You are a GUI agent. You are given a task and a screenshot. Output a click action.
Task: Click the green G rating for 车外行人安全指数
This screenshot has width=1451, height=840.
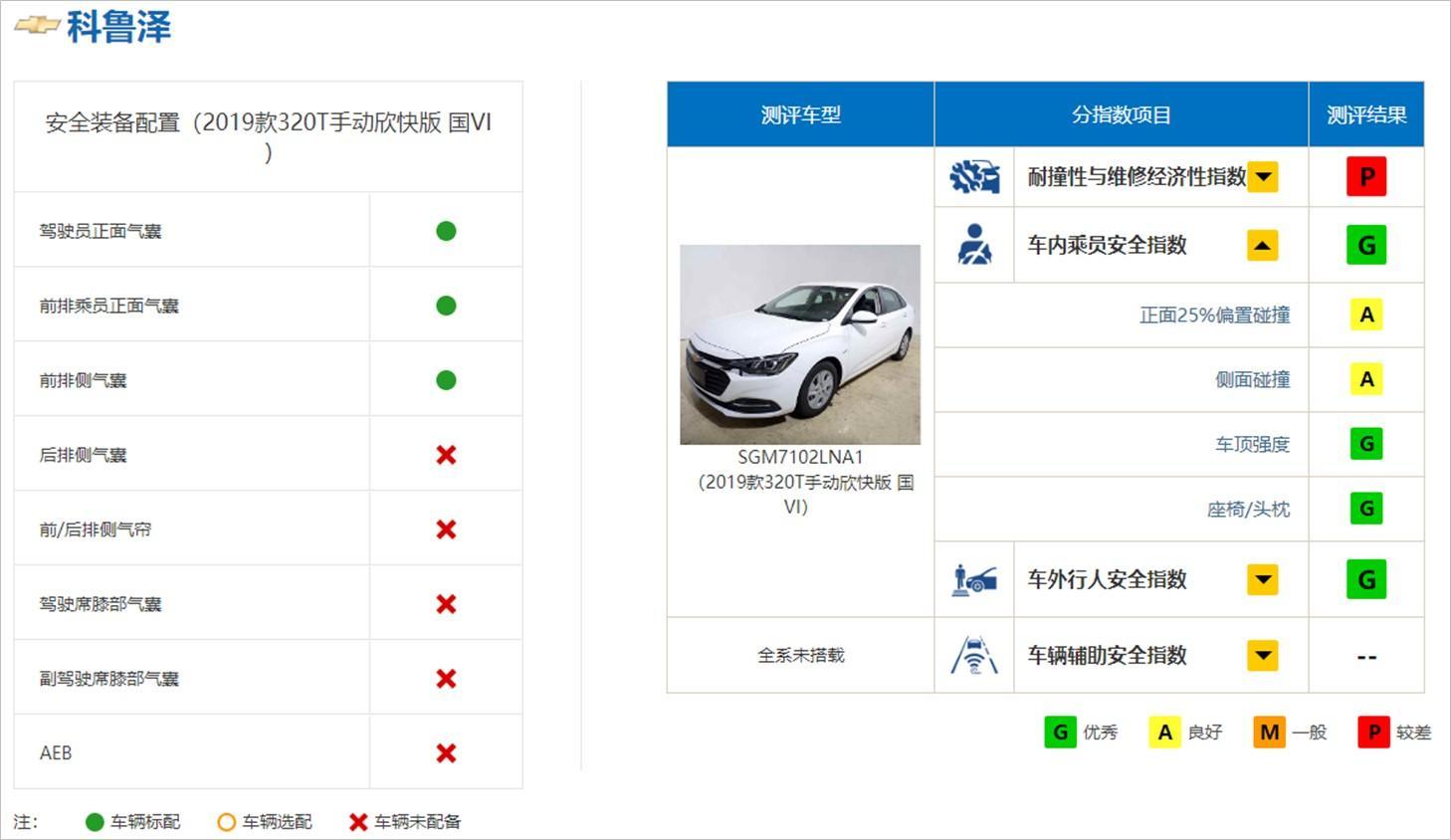1366,579
